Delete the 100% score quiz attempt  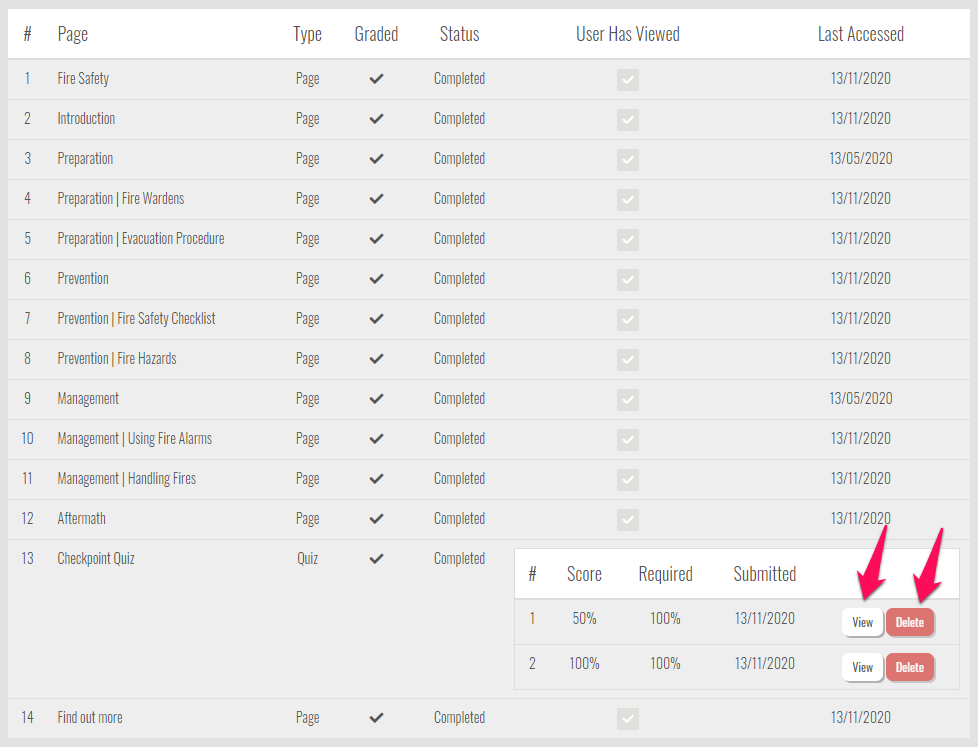910,667
